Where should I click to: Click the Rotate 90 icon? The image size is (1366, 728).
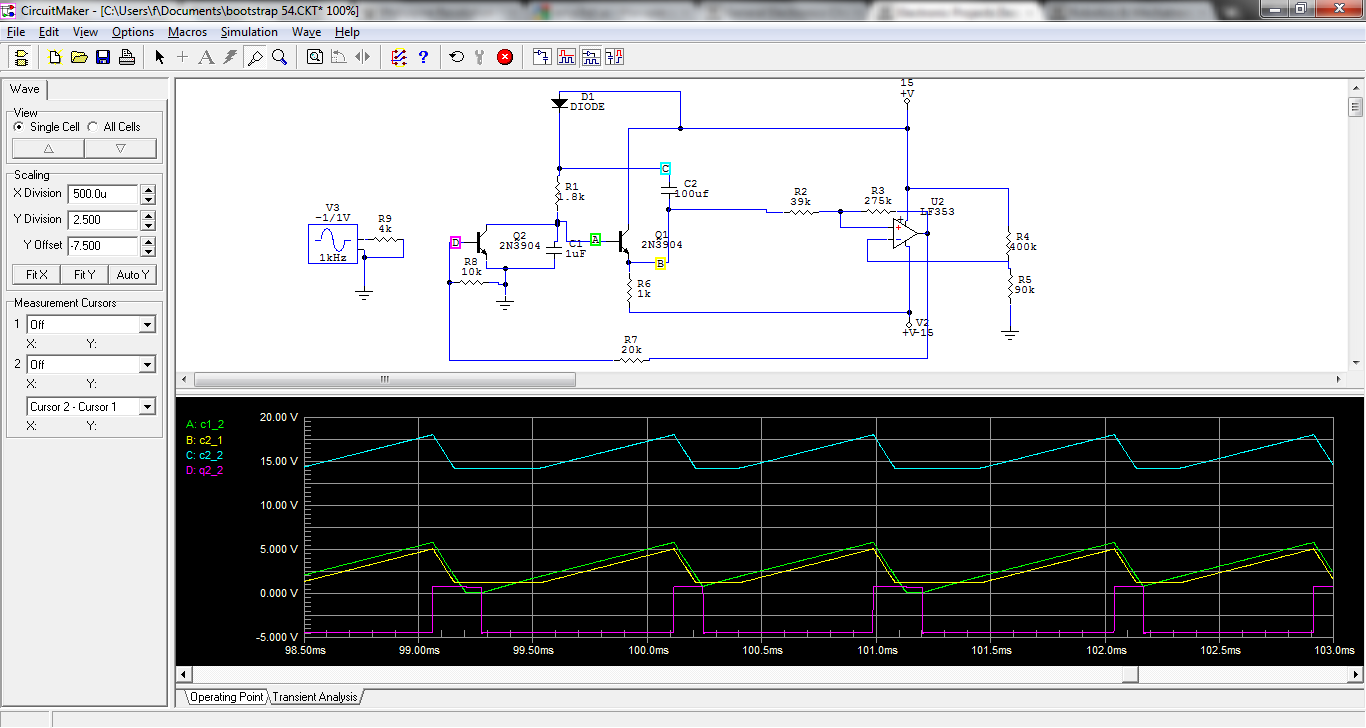[x=339, y=57]
